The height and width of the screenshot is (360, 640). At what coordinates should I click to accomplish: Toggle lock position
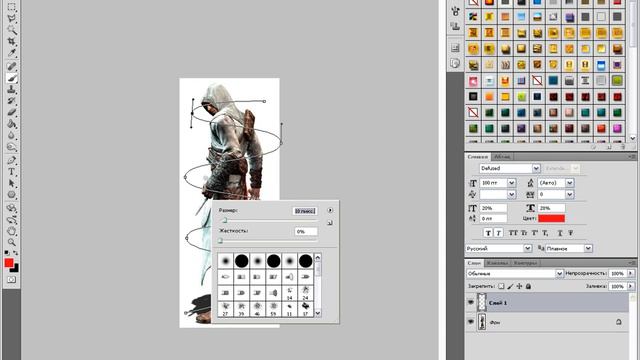tap(519, 287)
